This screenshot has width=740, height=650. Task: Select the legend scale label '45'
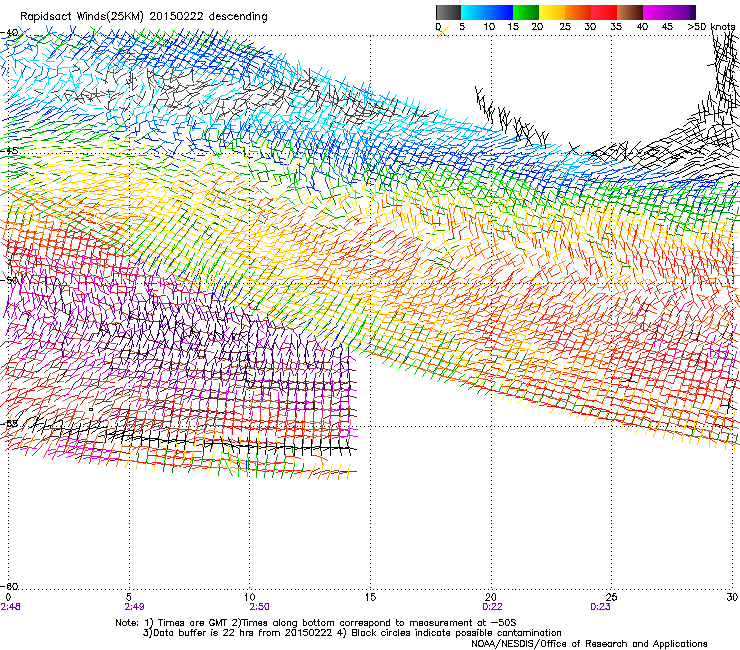667,27
